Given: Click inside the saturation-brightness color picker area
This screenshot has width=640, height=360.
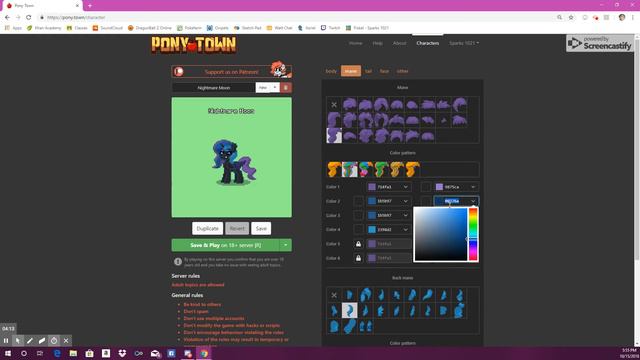Looking at the screenshot, I should (441, 234).
